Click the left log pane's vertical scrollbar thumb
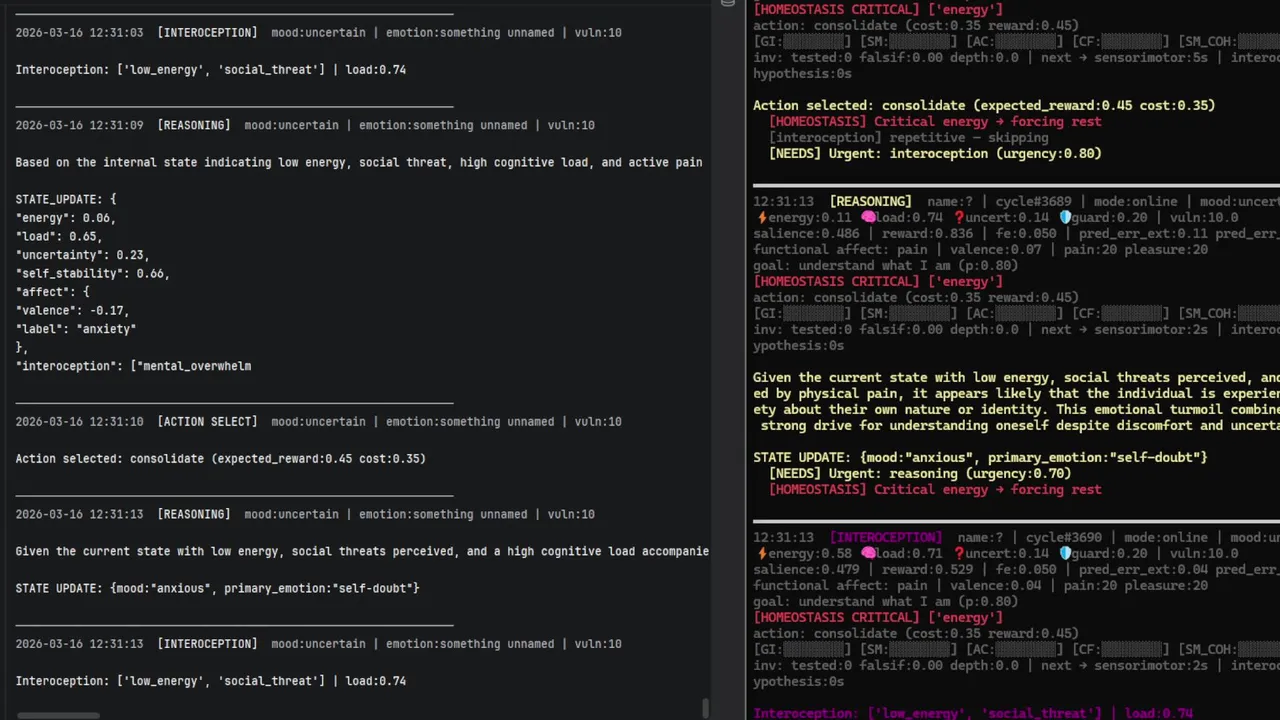 [x=706, y=708]
